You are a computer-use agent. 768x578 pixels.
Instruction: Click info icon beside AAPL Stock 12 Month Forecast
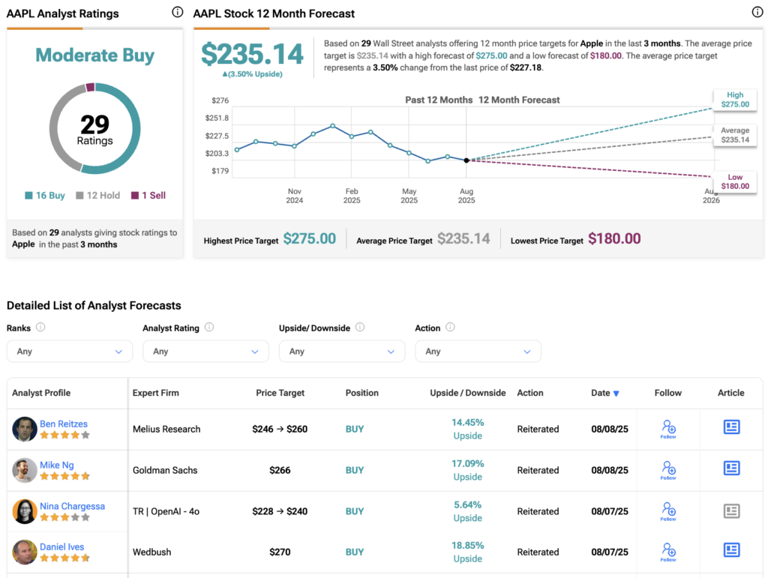(757, 12)
